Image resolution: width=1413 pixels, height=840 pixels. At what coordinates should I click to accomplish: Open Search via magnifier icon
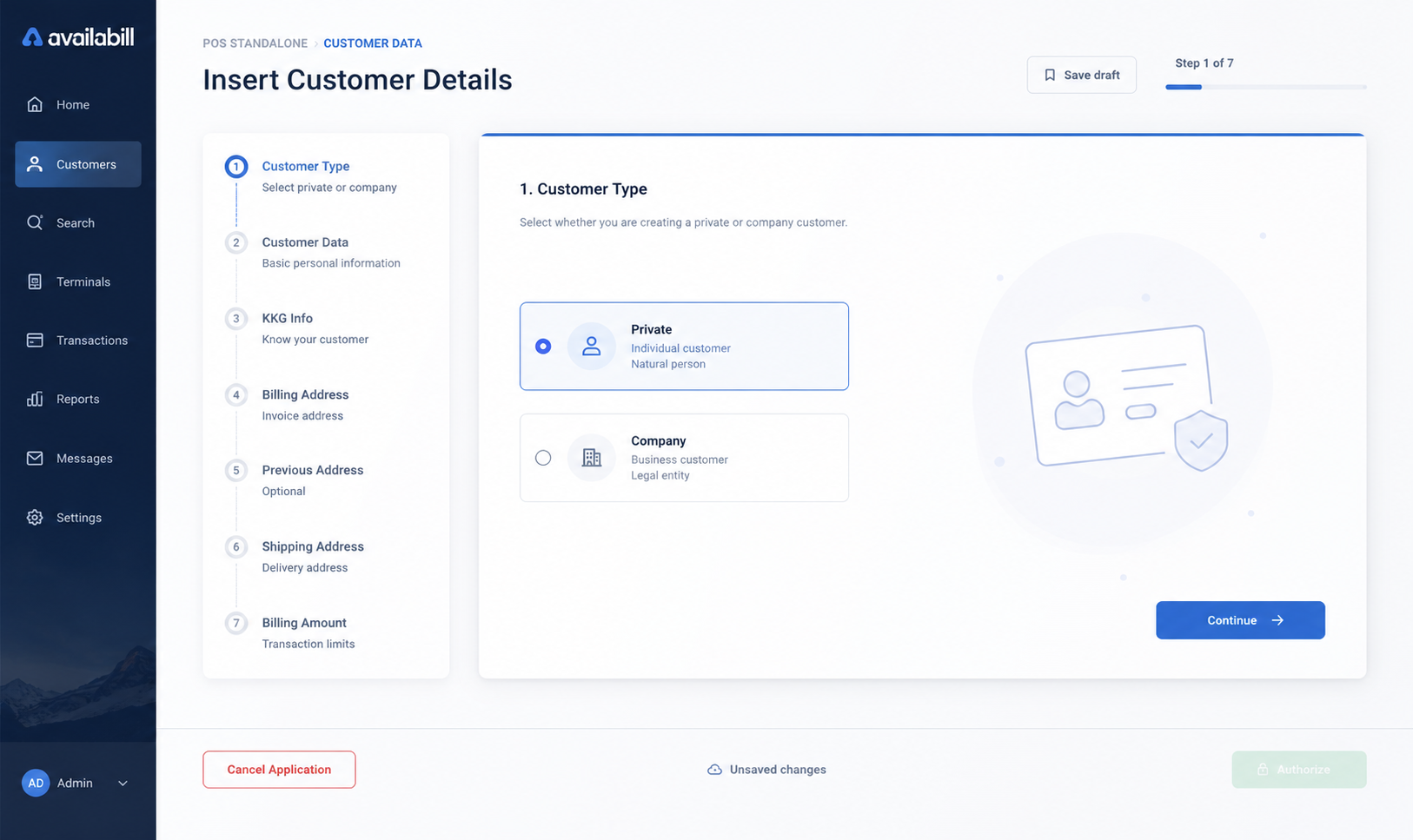point(35,222)
